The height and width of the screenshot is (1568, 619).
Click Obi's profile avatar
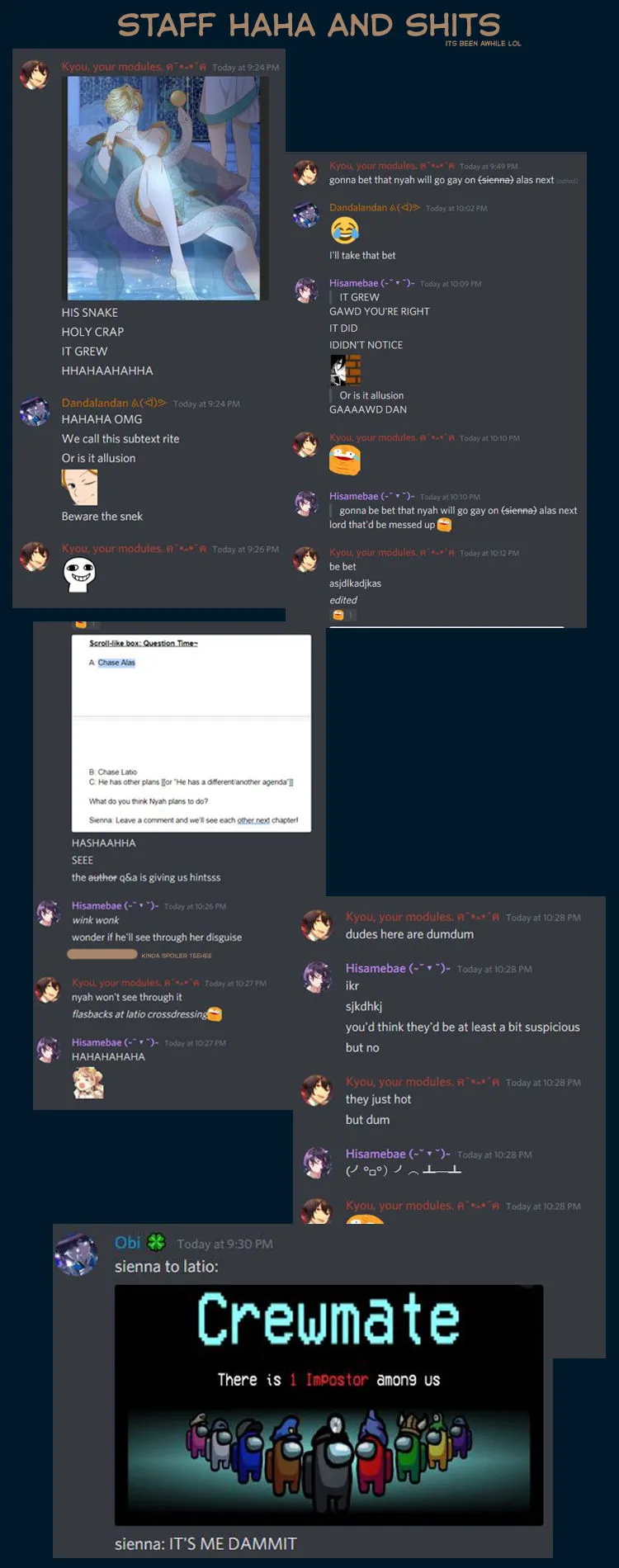(x=76, y=1254)
